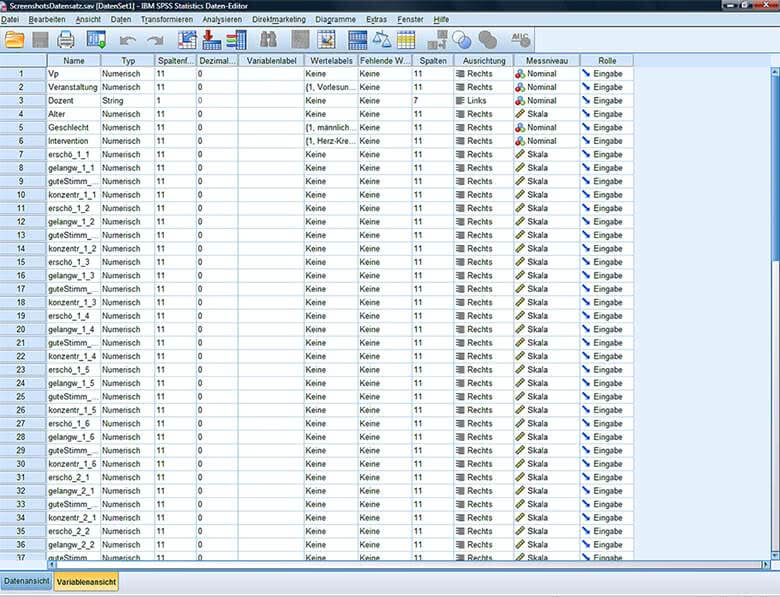Click the Go to Case toolbar icon

[x=188, y=39]
